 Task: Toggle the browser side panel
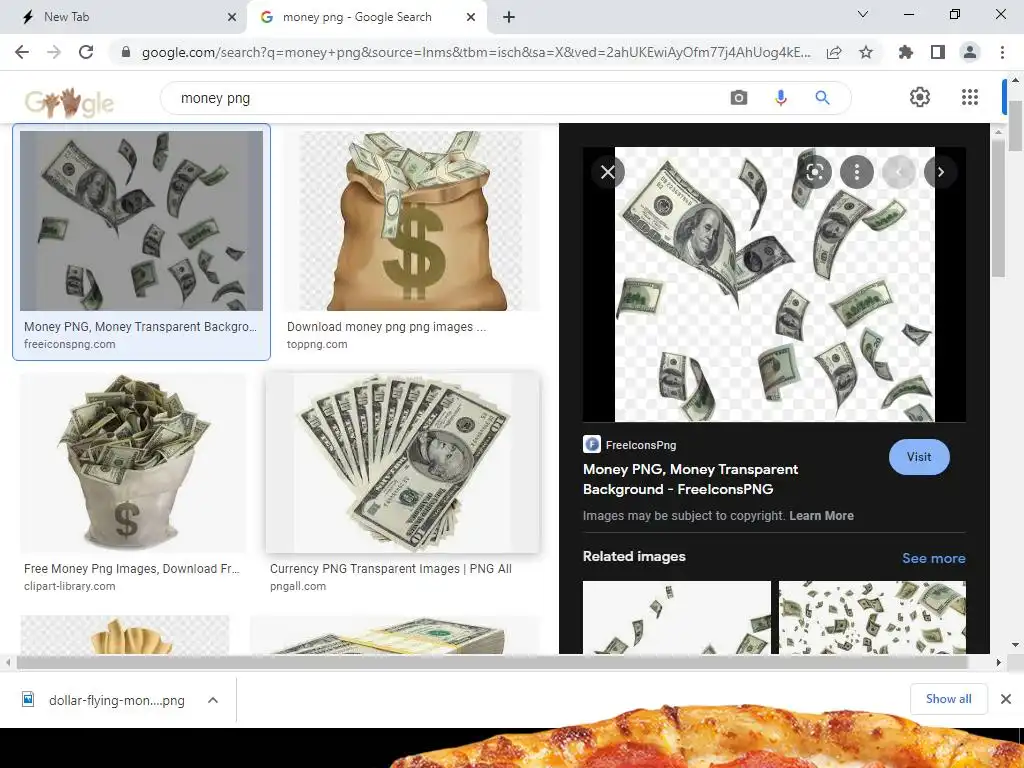938,52
